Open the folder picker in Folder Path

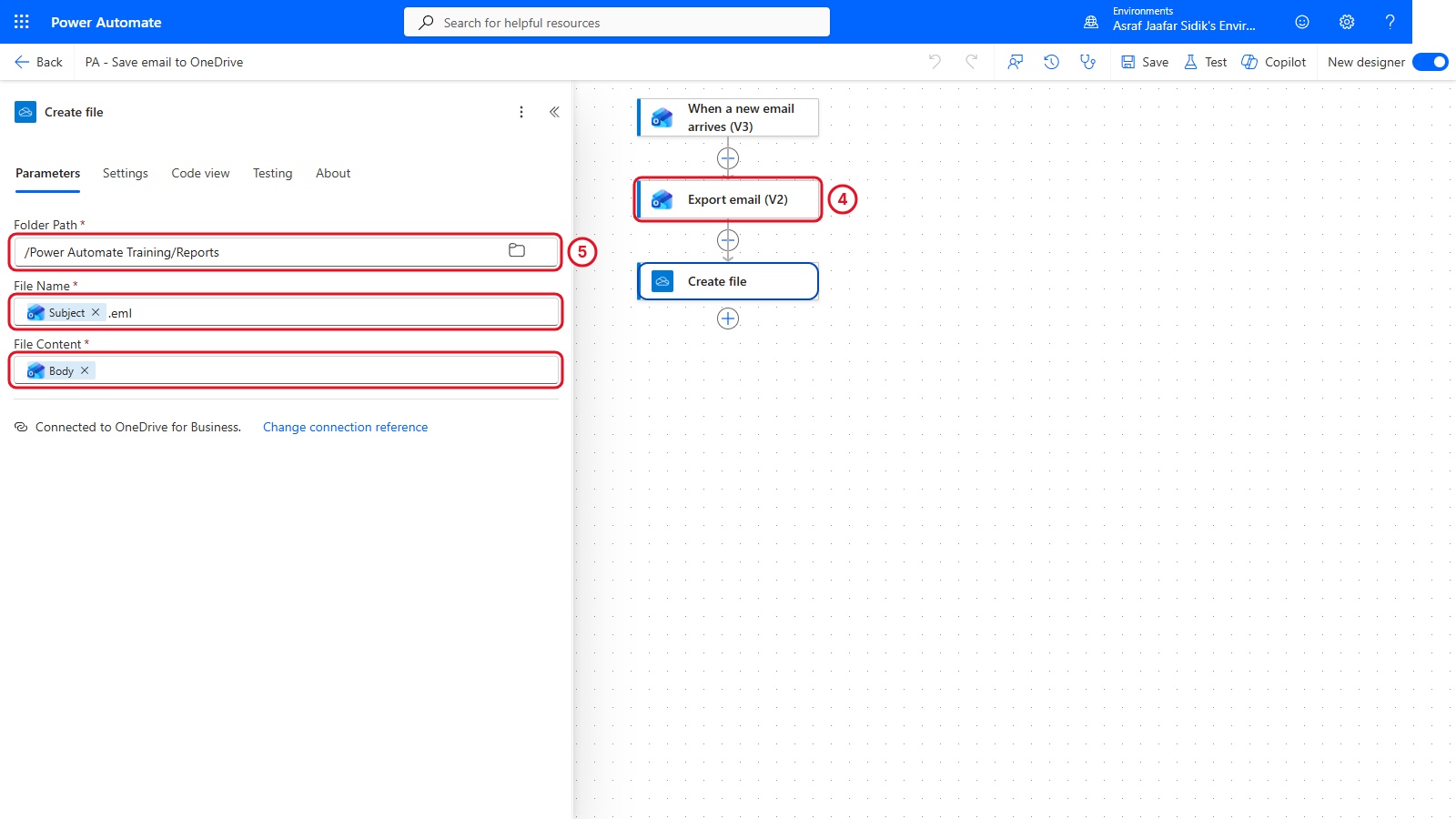517,250
